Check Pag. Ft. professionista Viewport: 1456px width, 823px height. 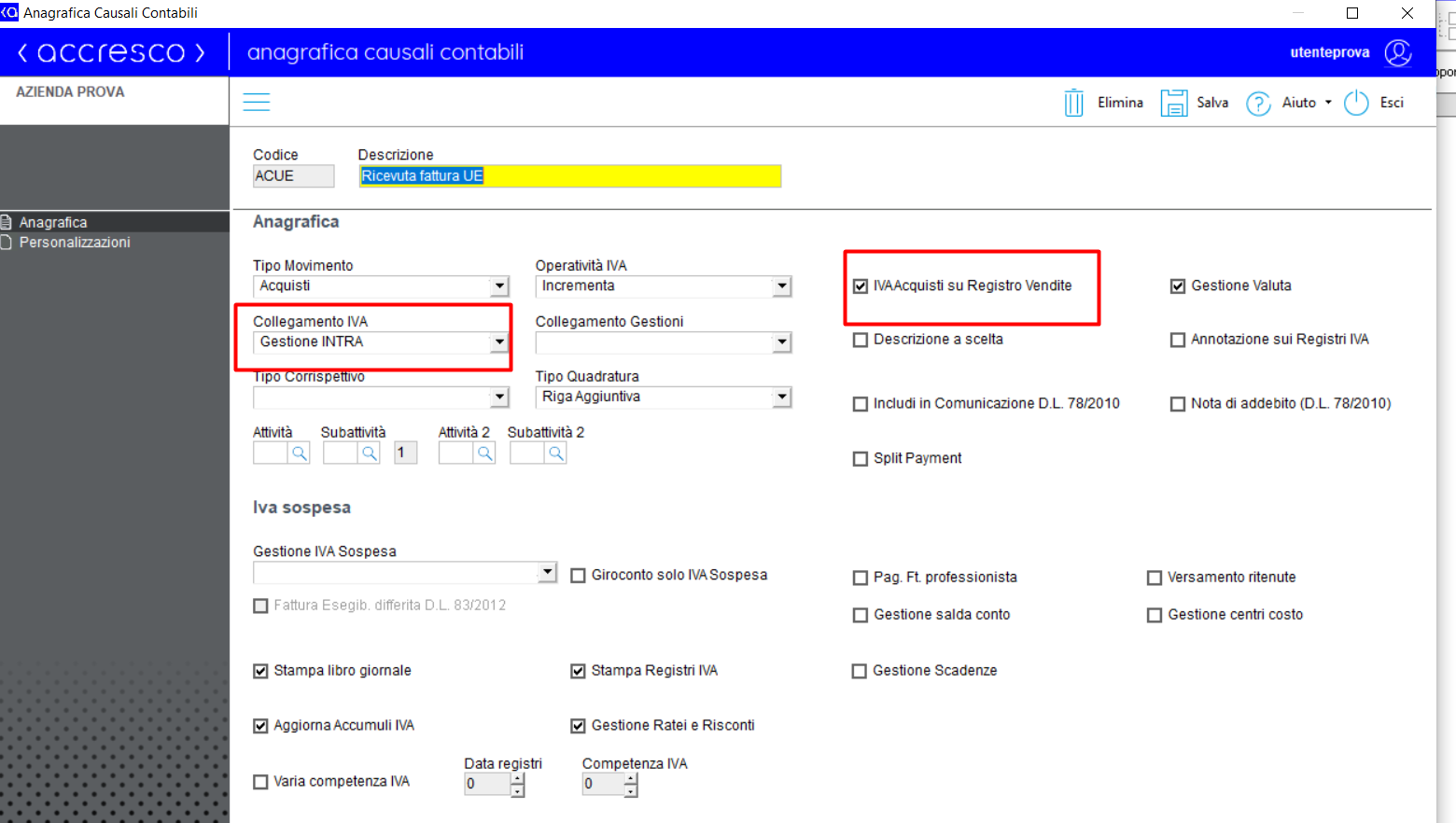pyautogui.click(x=861, y=578)
